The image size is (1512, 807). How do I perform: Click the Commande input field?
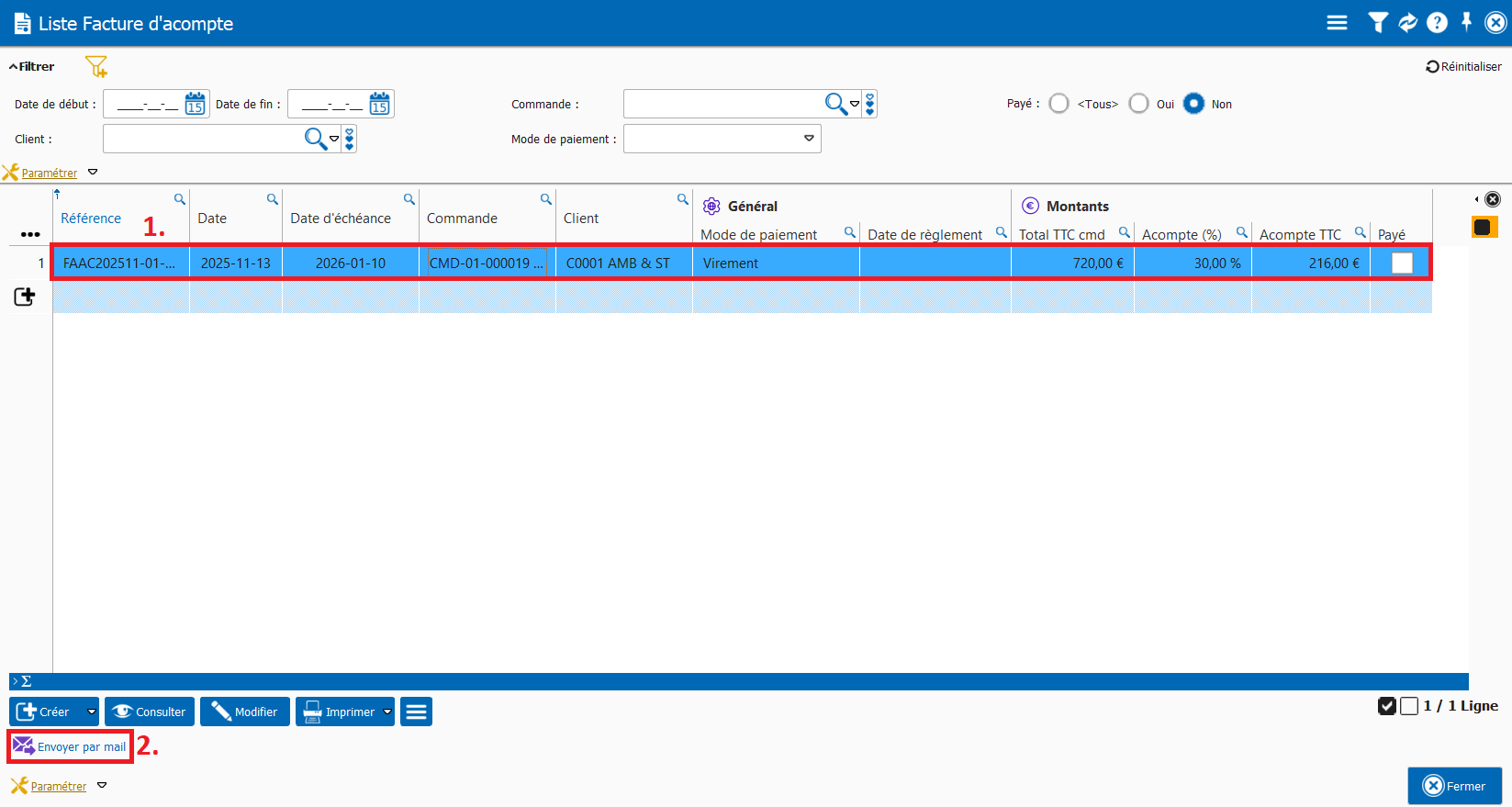click(x=722, y=104)
